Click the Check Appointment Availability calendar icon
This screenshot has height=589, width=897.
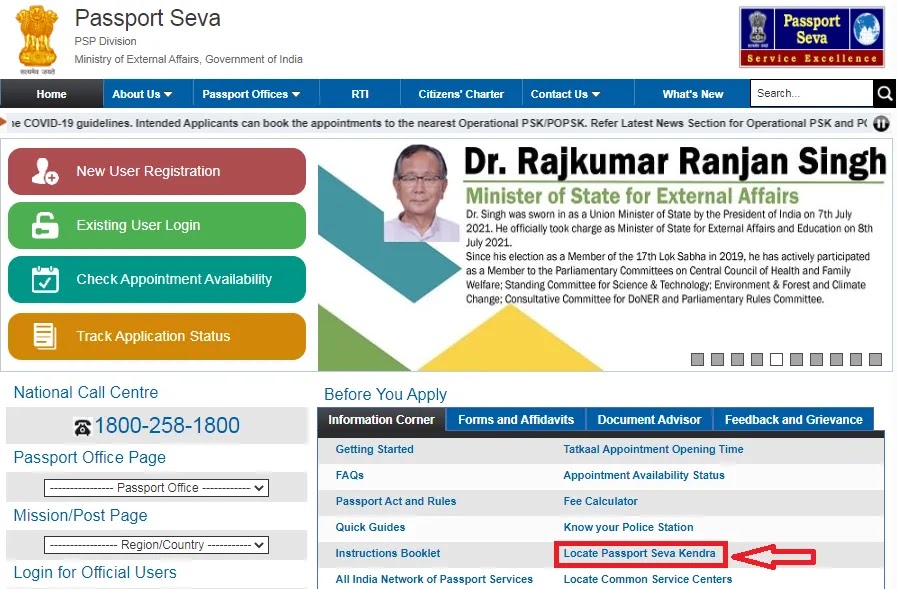45,280
